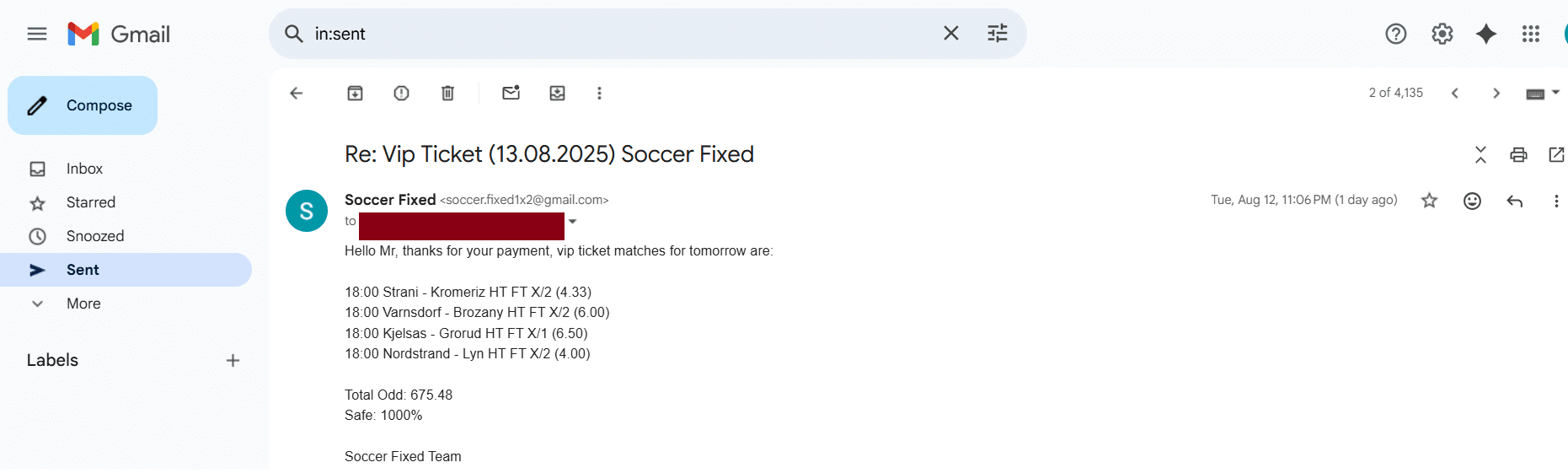The width and height of the screenshot is (1568, 473).
Task: Toggle the main menu hamburger sidebar
Action: pos(37,34)
